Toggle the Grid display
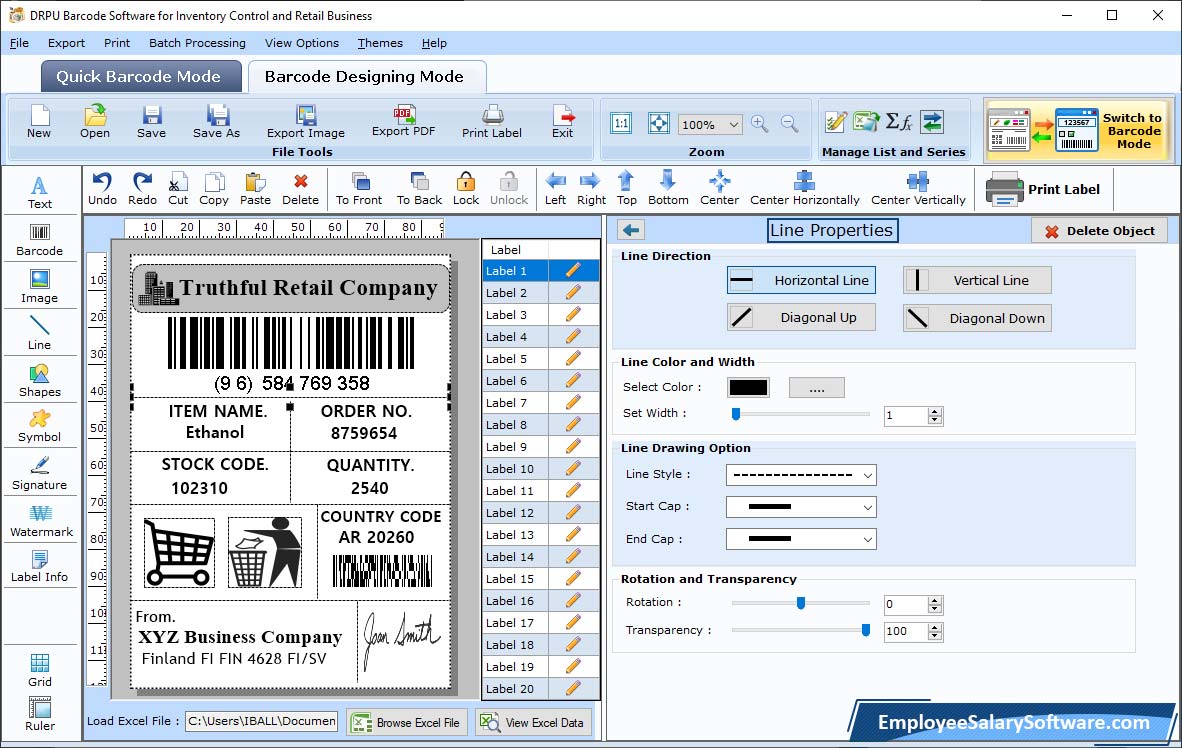Image resolution: width=1182 pixels, height=748 pixels. click(x=39, y=670)
